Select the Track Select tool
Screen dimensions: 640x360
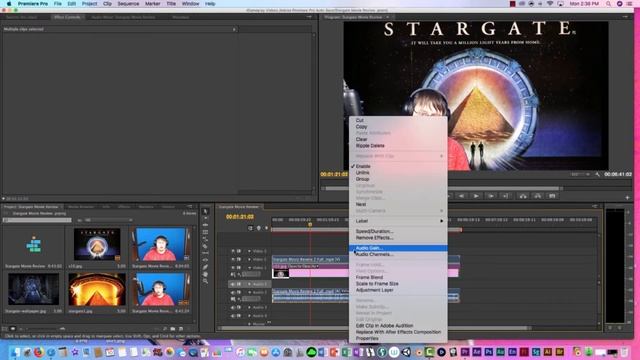tap(205, 218)
